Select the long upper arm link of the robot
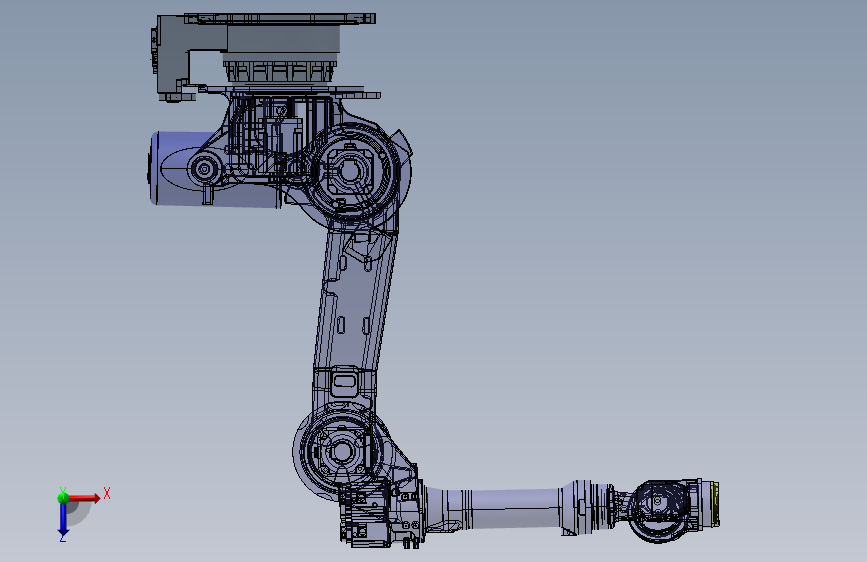Viewport: 867px width, 562px height. point(354,299)
